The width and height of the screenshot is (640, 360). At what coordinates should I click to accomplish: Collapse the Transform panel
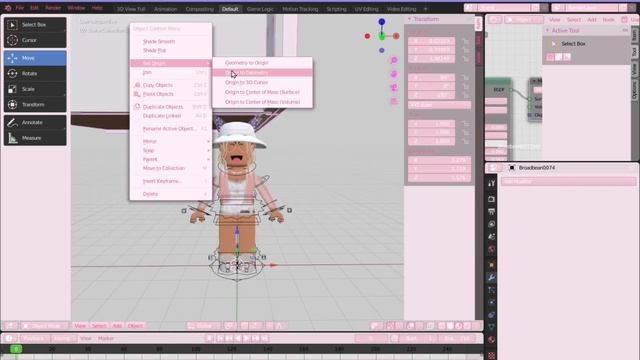[409, 19]
